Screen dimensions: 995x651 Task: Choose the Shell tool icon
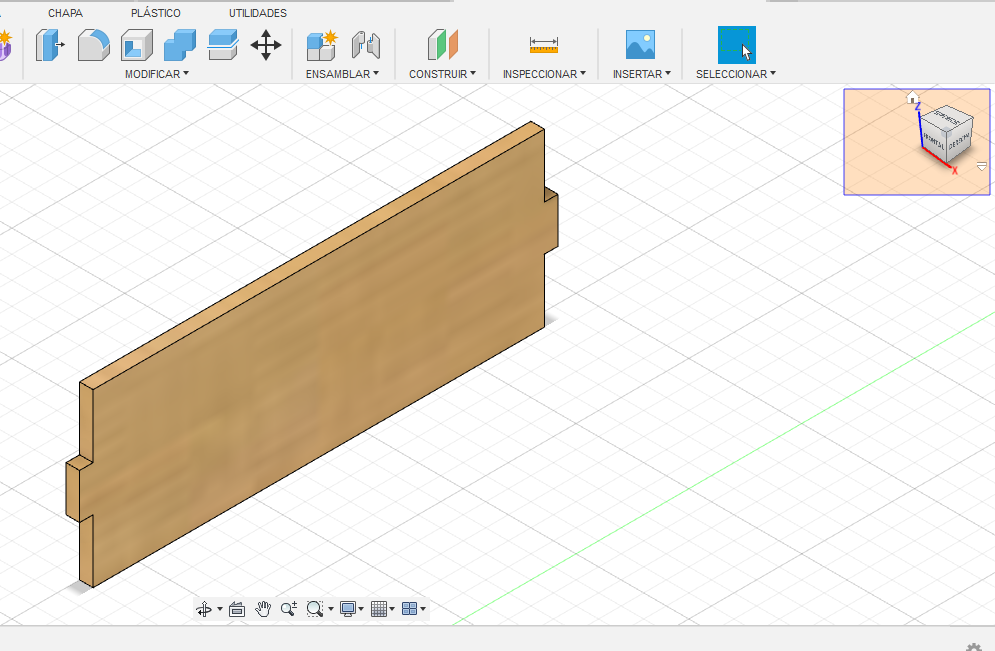point(136,45)
